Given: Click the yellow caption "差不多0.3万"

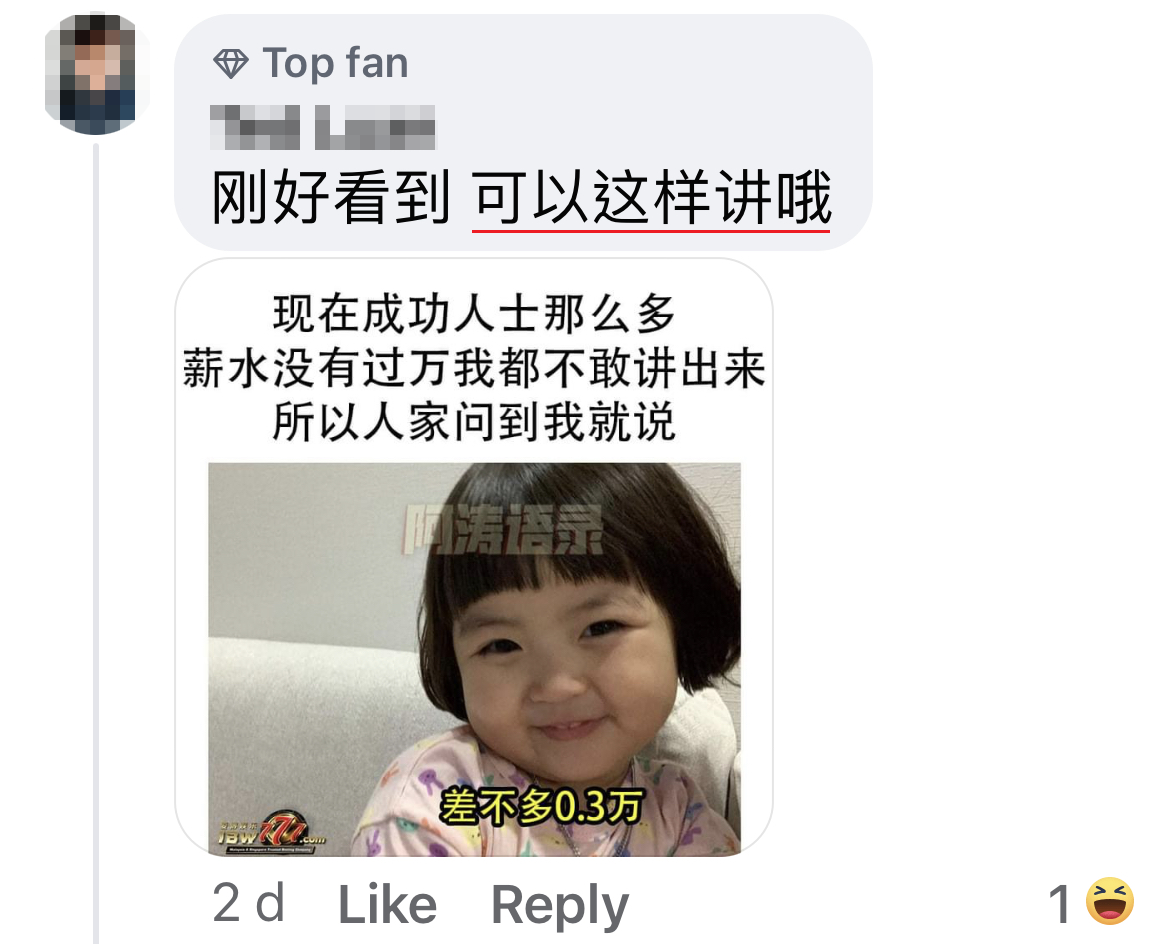Looking at the screenshot, I should pos(541,807).
